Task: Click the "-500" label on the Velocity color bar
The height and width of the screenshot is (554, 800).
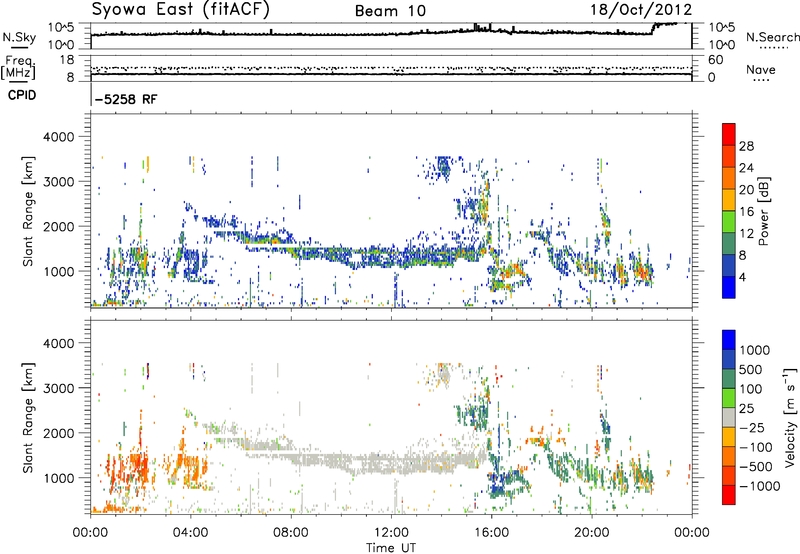Action: coord(756,467)
